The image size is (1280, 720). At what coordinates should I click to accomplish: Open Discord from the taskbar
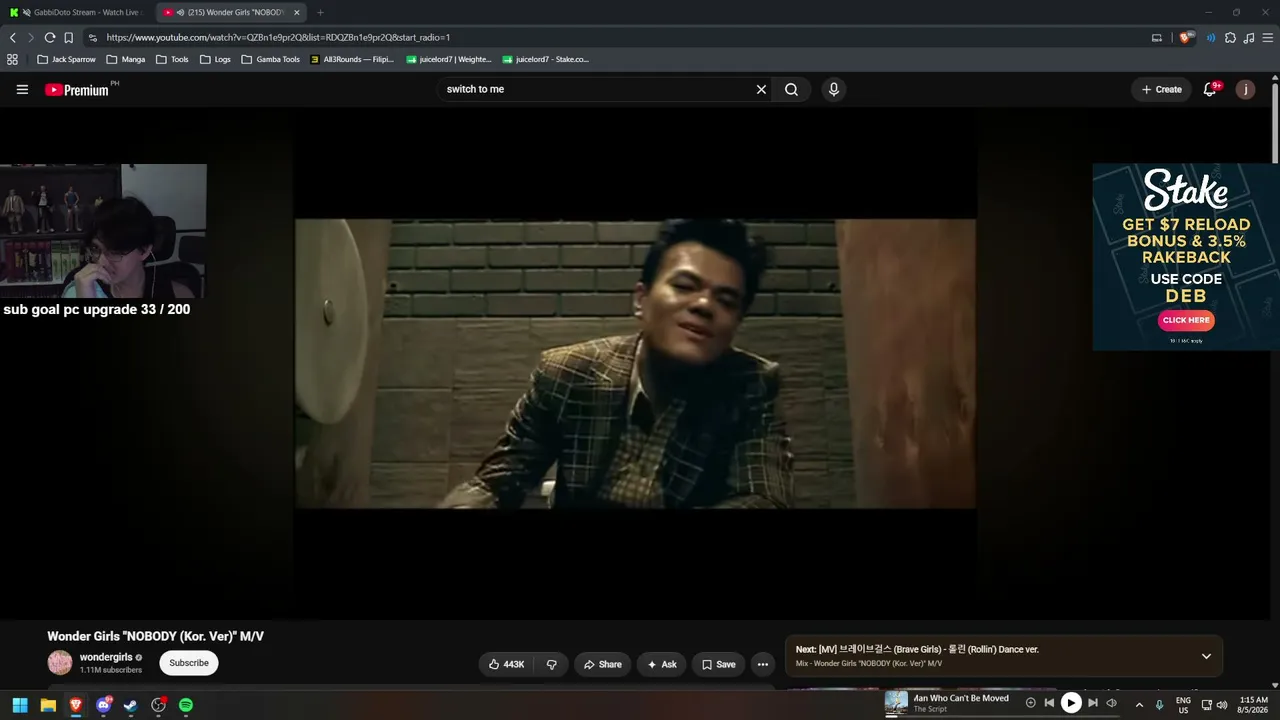click(103, 705)
